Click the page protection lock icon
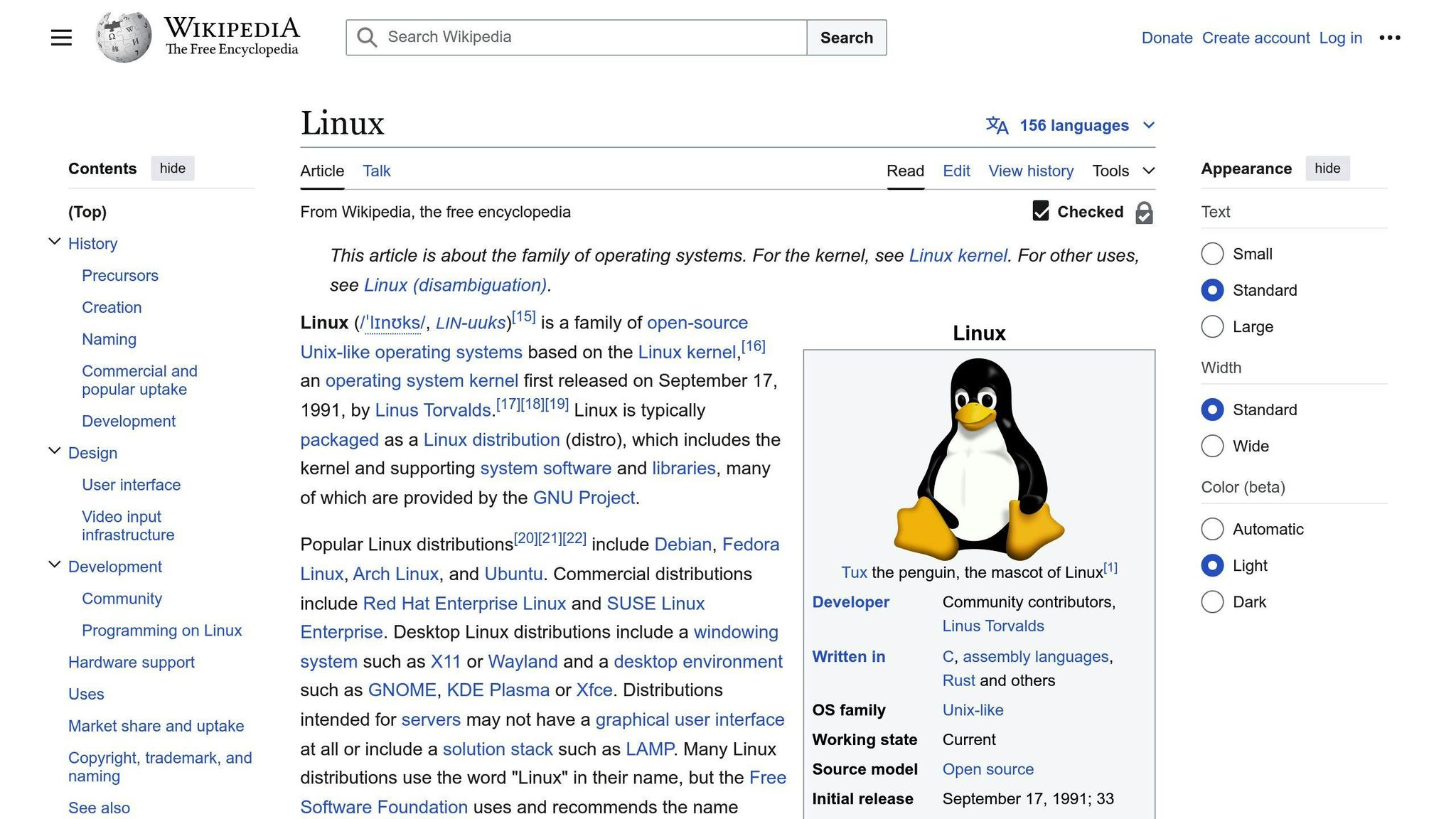This screenshot has height=819, width=1456. (x=1143, y=213)
